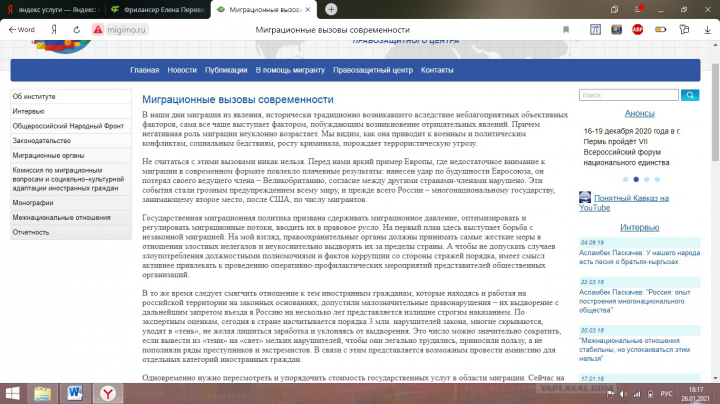Open the reader mode extension icon
Screen dimensions: 720x404
point(595,30)
